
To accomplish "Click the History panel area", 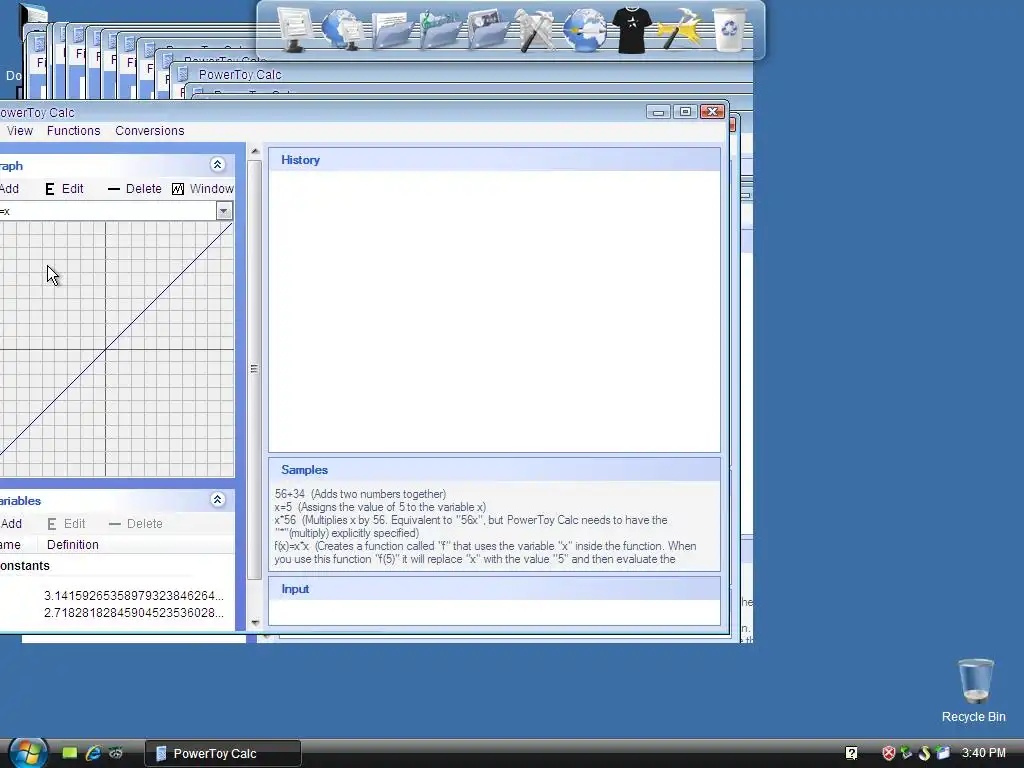I will (x=494, y=311).
